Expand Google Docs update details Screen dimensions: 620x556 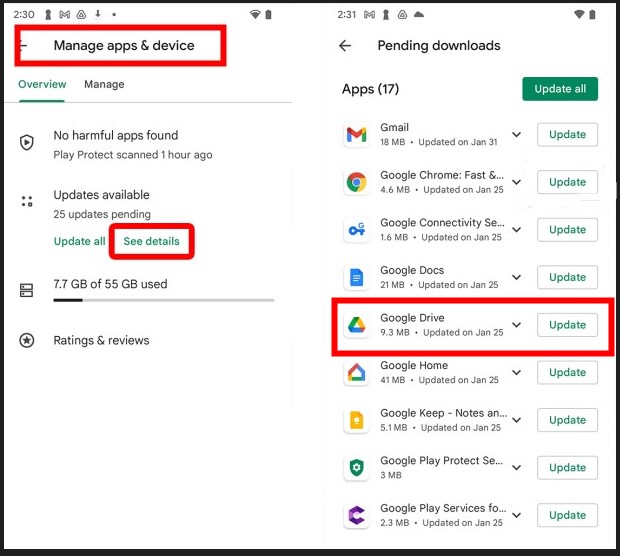point(516,277)
